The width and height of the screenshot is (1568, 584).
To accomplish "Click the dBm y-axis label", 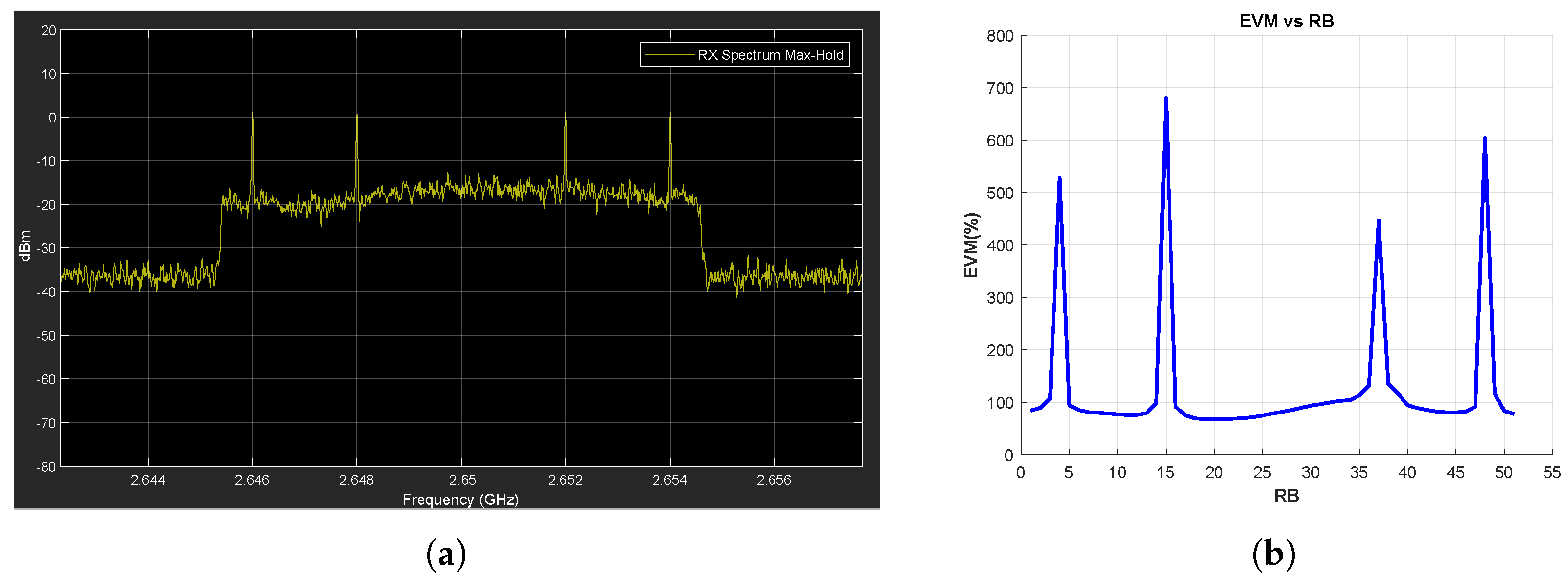I will click(x=25, y=246).
